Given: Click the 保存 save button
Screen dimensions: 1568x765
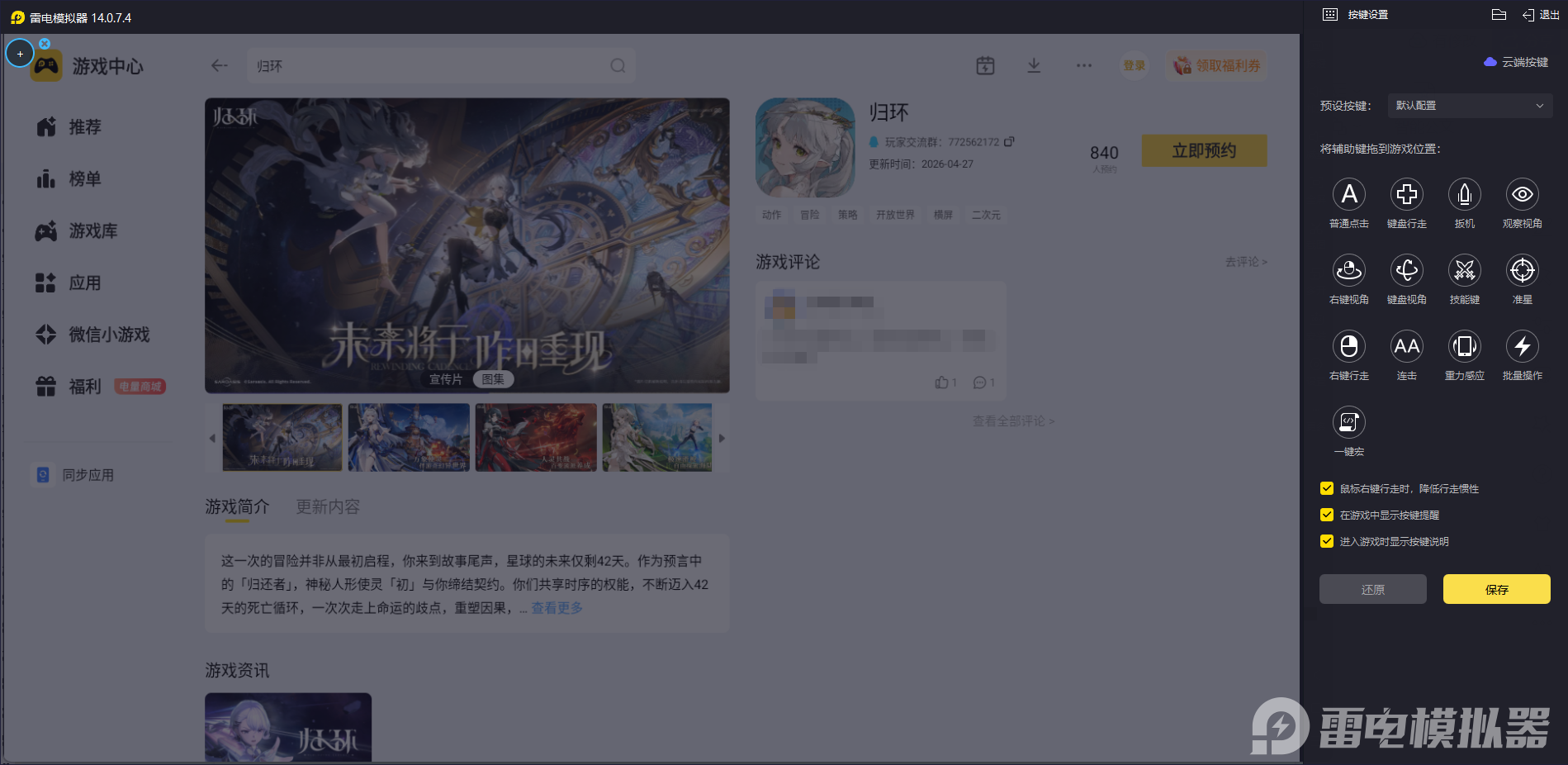Looking at the screenshot, I should point(1496,589).
